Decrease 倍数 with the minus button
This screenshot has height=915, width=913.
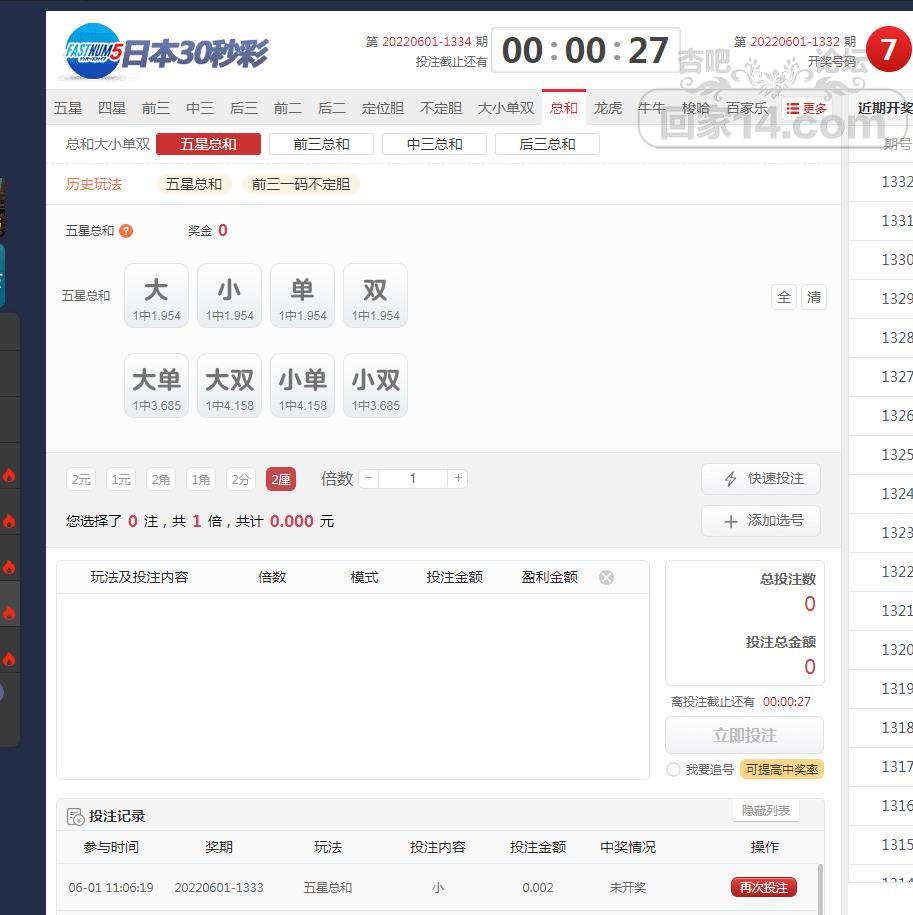click(369, 479)
